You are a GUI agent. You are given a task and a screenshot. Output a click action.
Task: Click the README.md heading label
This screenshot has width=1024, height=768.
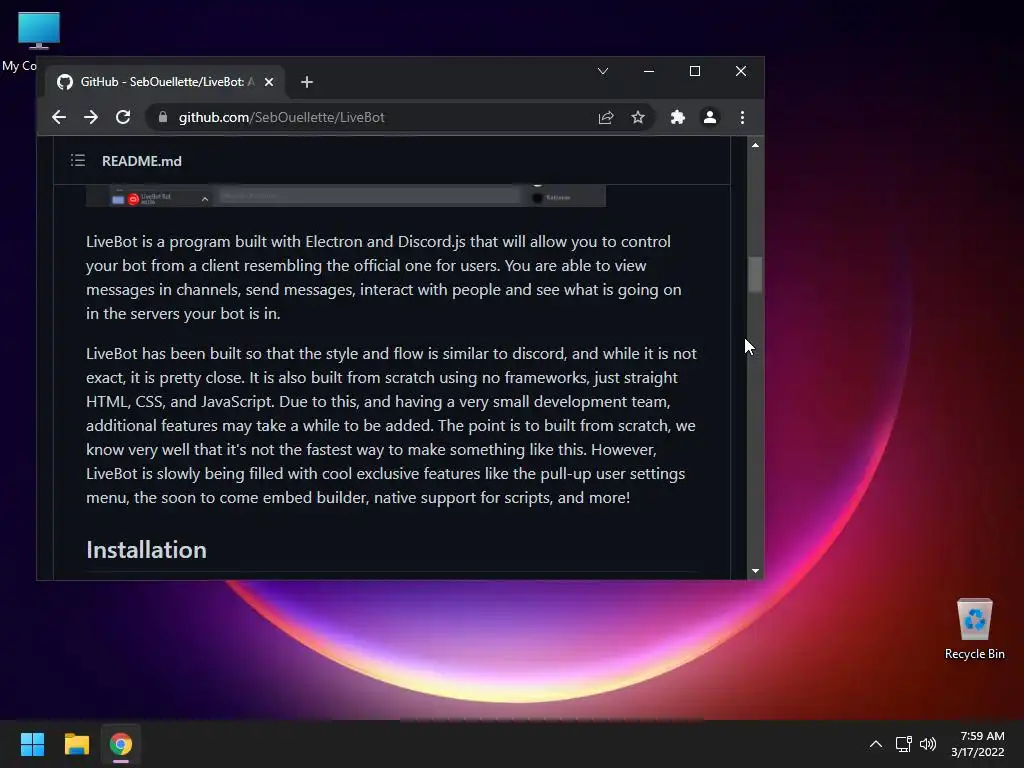[x=142, y=161]
